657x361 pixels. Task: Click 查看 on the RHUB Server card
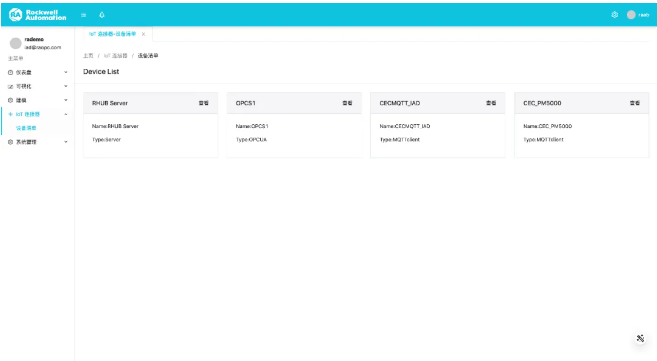[x=204, y=103]
